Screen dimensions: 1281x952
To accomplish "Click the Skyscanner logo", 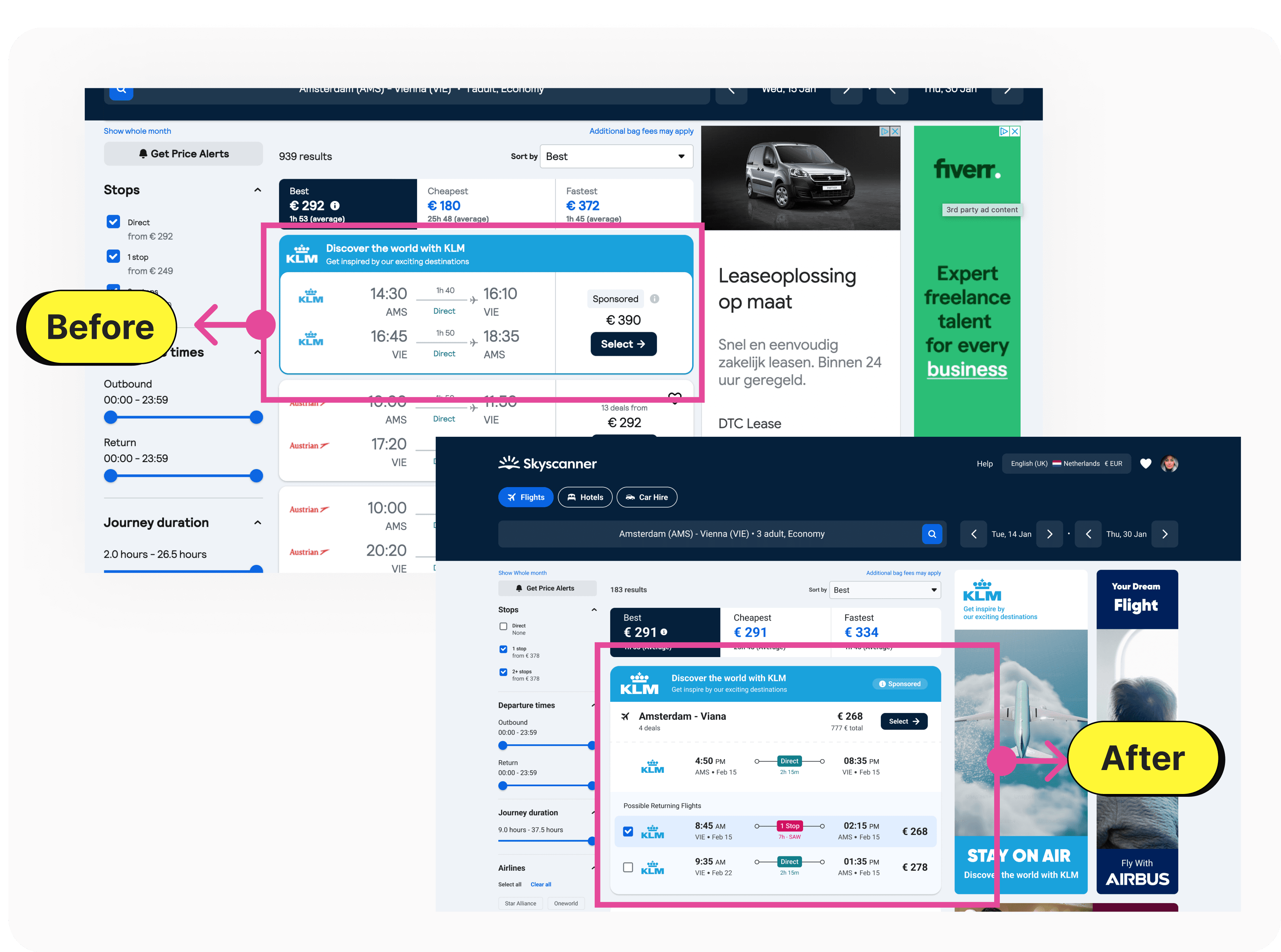I will pyautogui.click(x=547, y=463).
